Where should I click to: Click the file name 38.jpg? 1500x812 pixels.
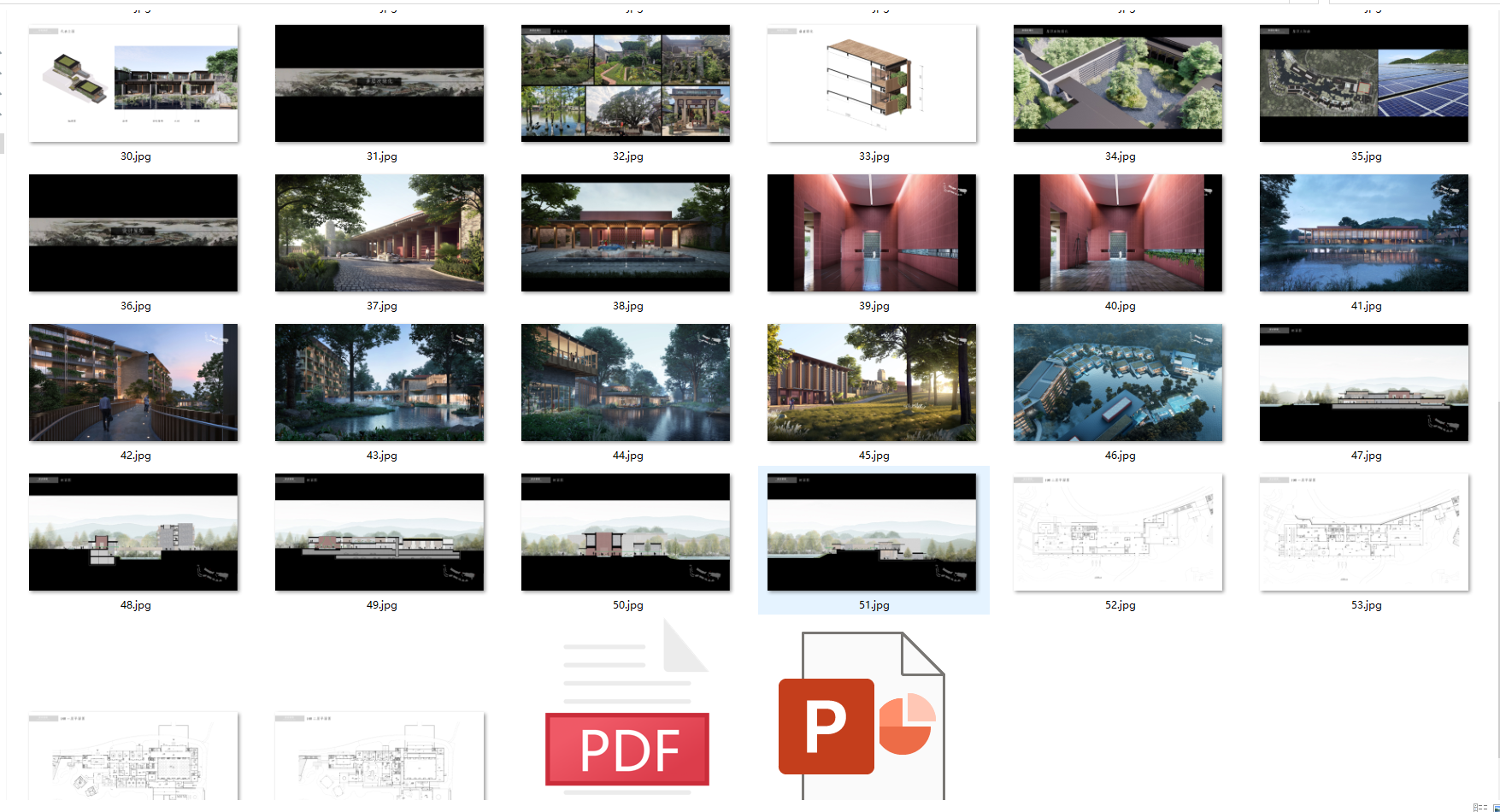pyautogui.click(x=628, y=306)
